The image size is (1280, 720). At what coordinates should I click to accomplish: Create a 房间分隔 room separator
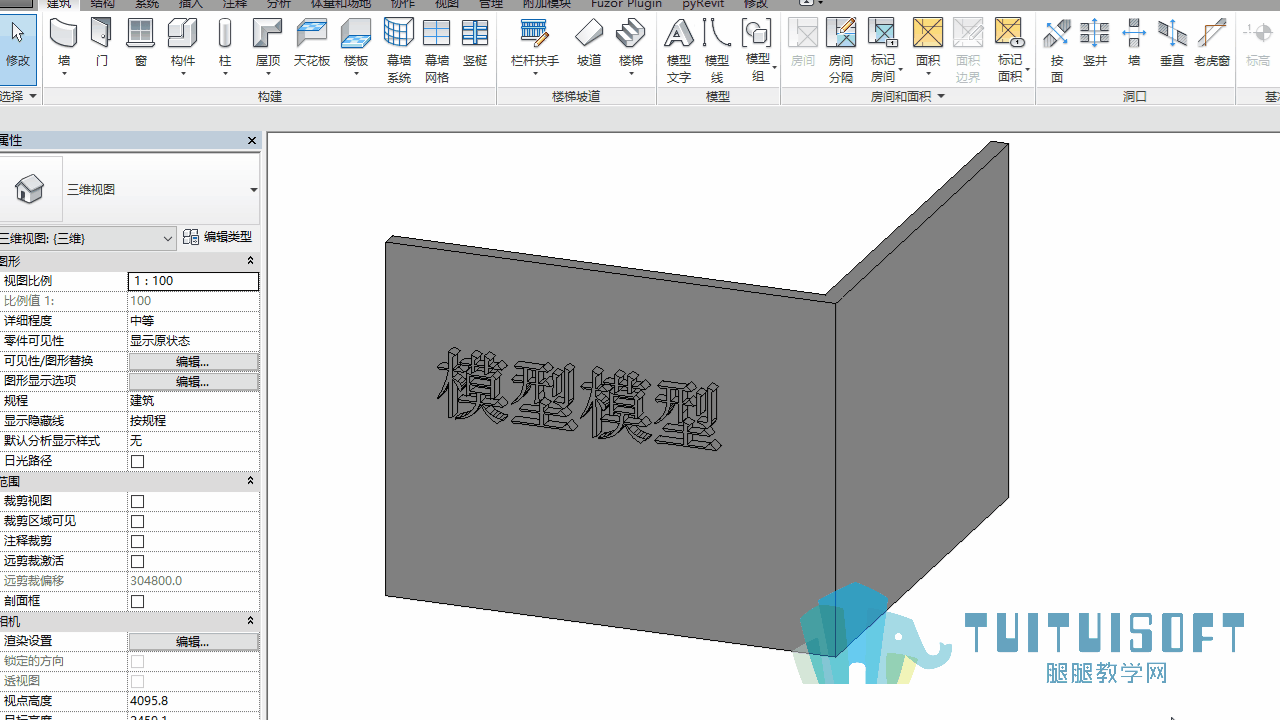[x=841, y=50]
